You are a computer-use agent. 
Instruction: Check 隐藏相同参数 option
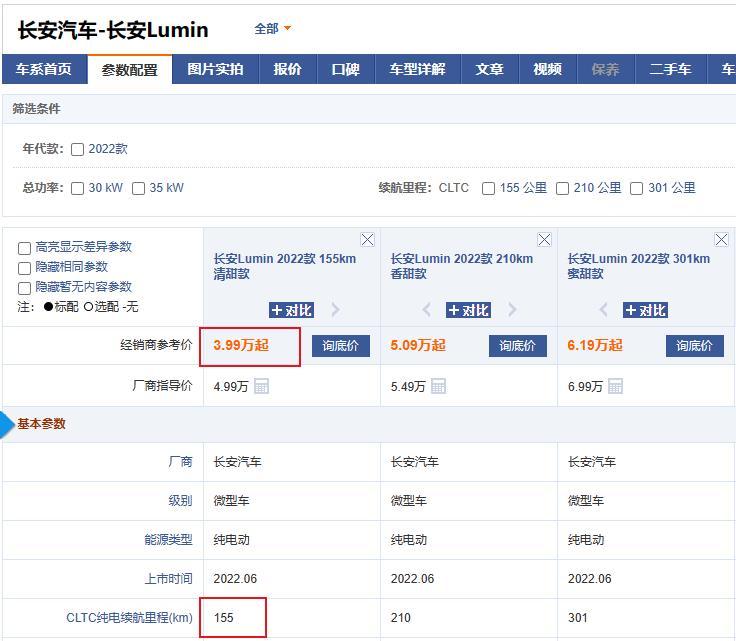pyautogui.click(x=24, y=268)
